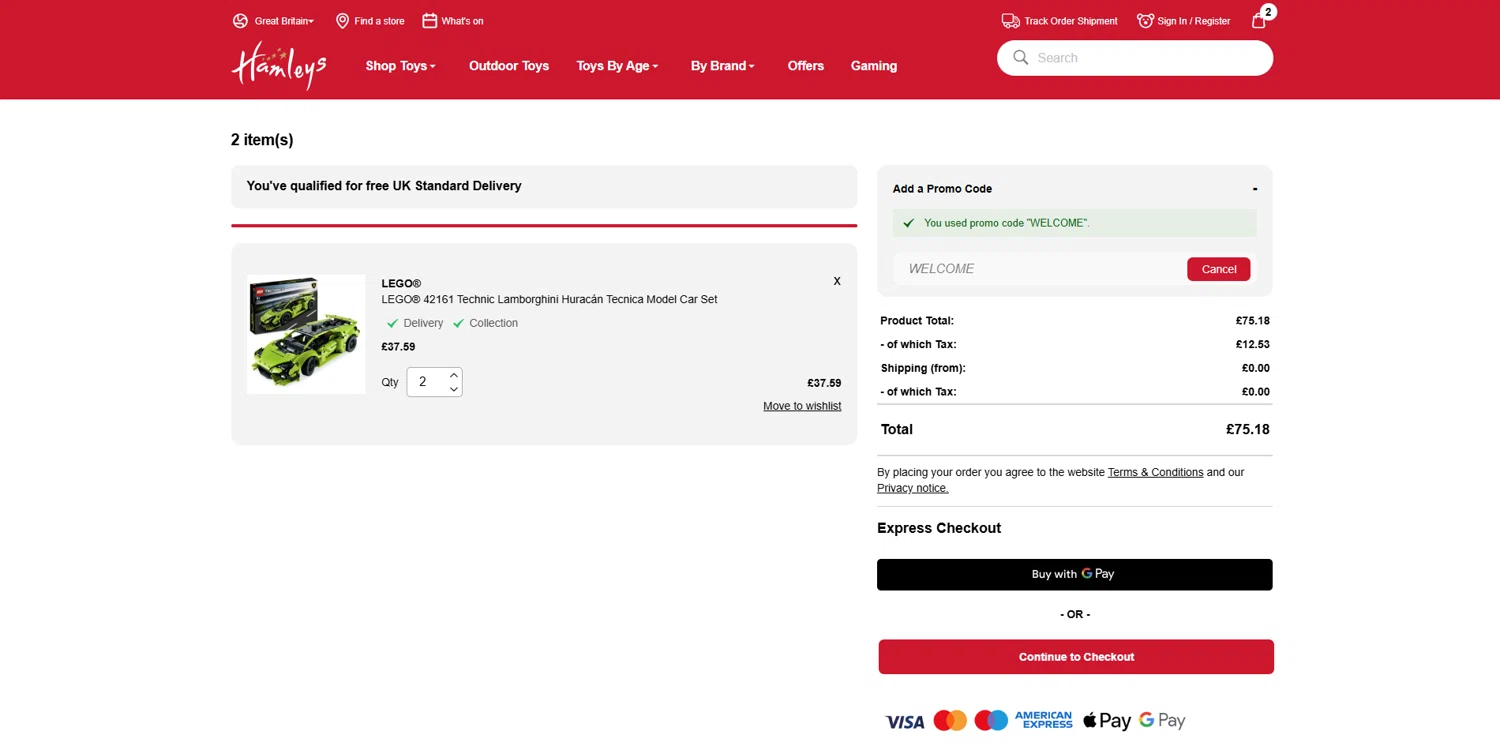Click the Mastercard payment logo
Image resolution: width=1500 pixels, height=746 pixels.
click(x=950, y=720)
